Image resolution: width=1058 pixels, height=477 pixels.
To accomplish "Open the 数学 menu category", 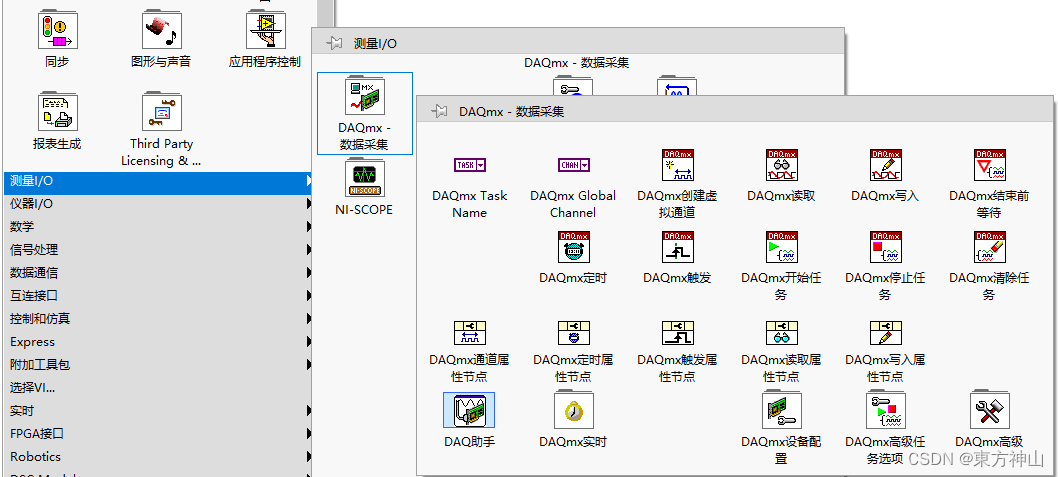I will [x=157, y=227].
